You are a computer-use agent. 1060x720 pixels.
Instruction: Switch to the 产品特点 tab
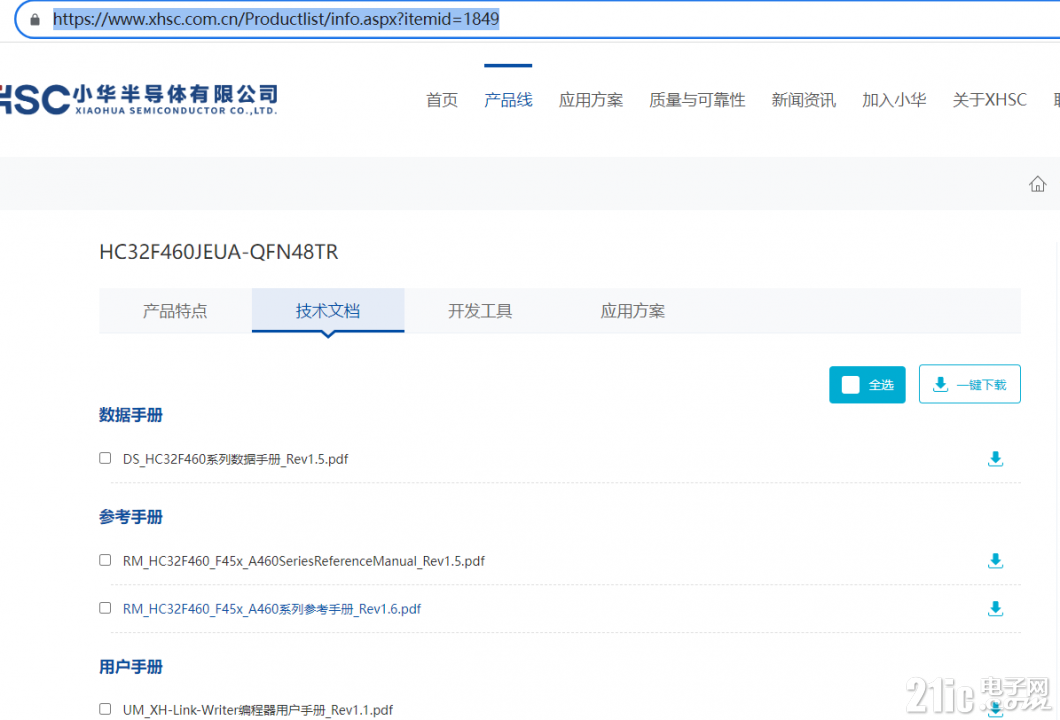tap(175, 311)
